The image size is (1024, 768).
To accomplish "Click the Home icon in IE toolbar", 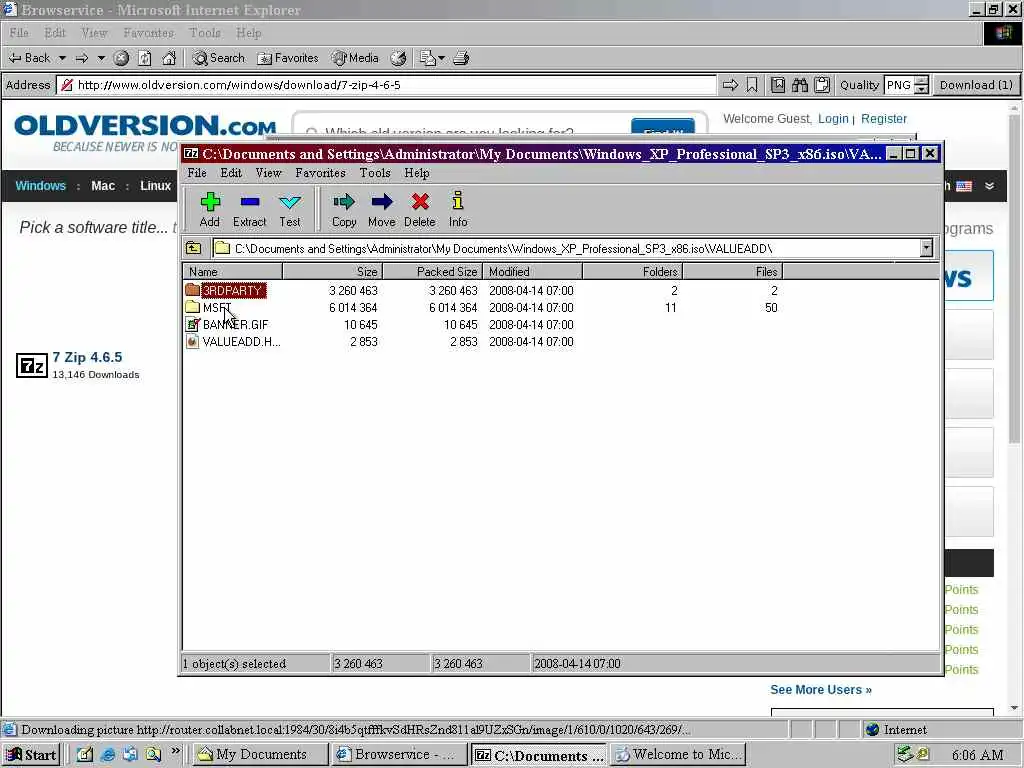I will [x=169, y=58].
